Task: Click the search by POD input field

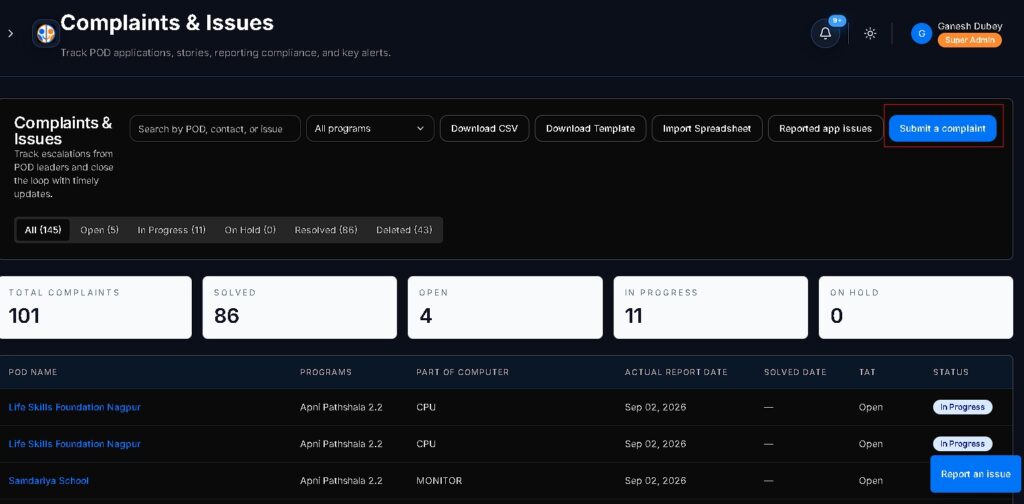Action: coord(215,129)
